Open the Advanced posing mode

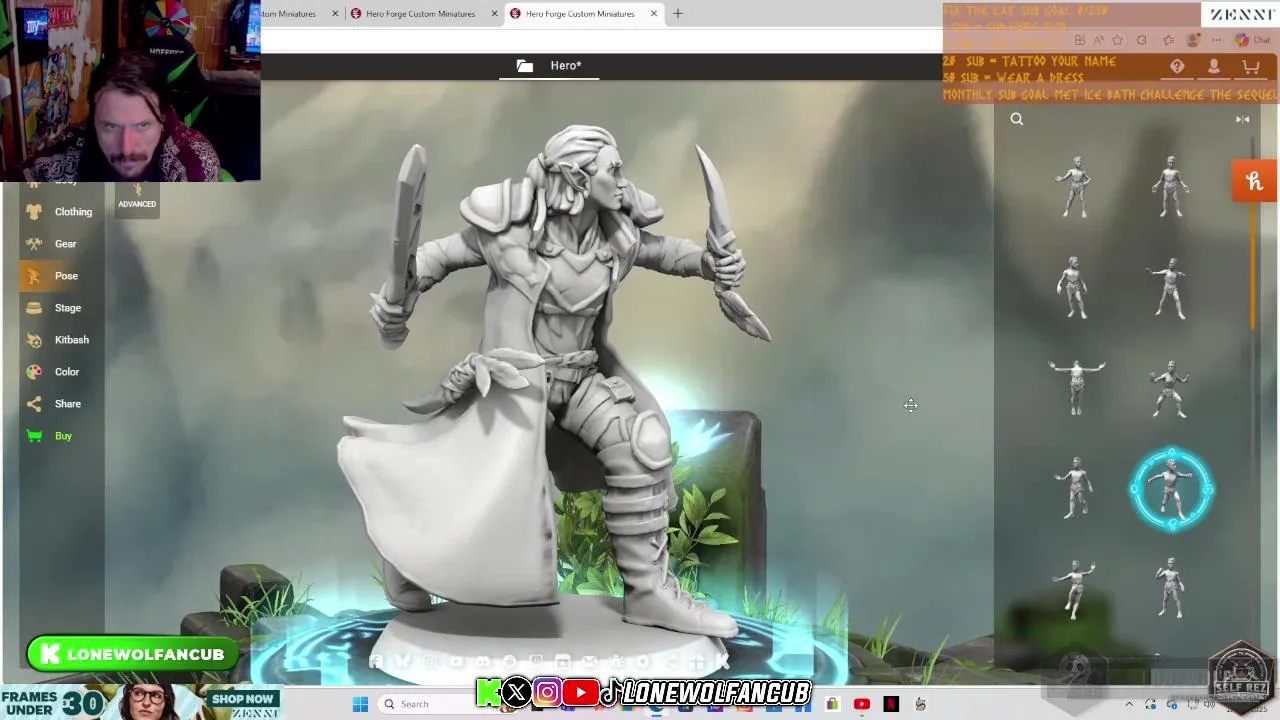pos(137,197)
